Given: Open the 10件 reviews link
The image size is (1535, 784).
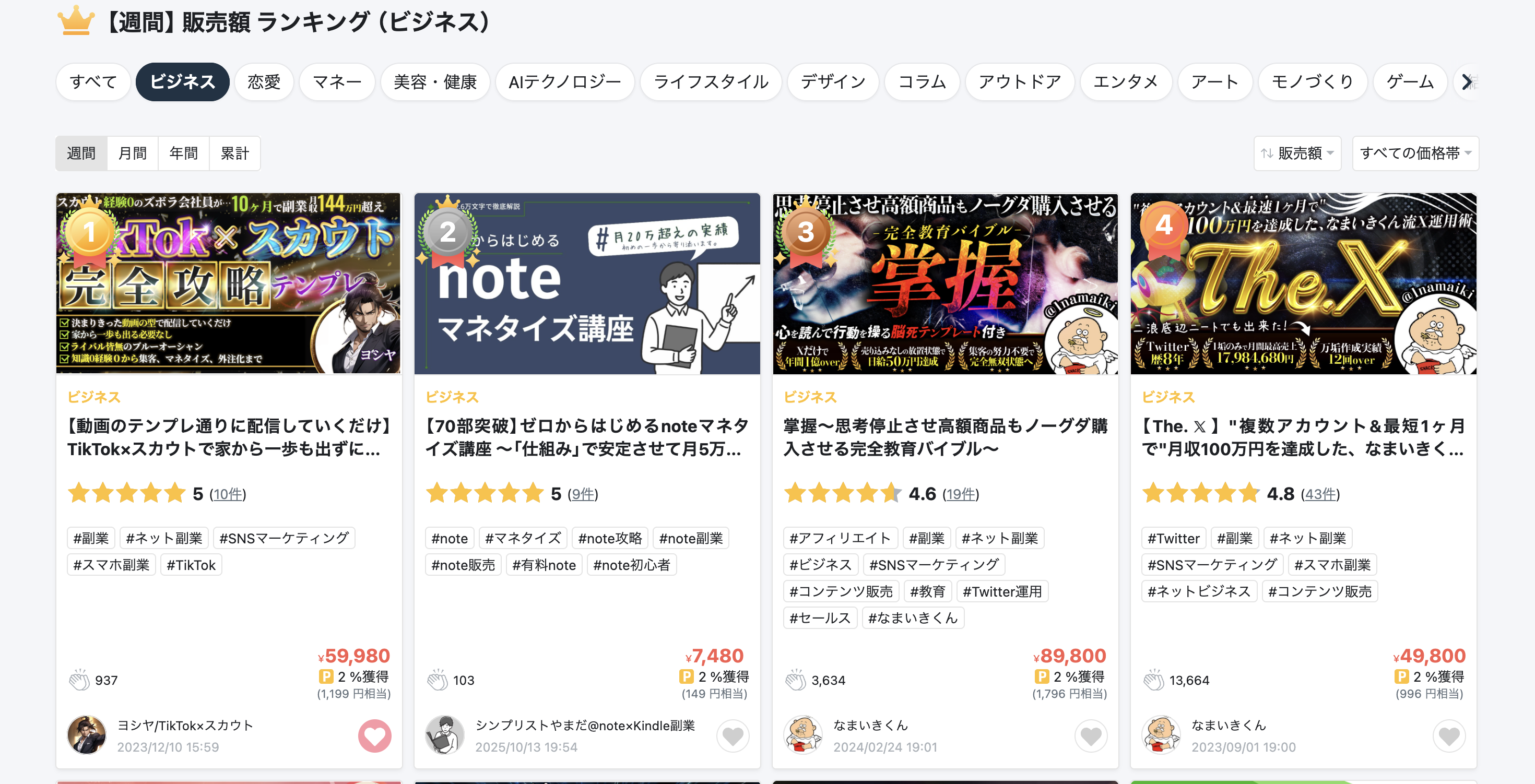Looking at the screenshot, I should click(228, 494).
